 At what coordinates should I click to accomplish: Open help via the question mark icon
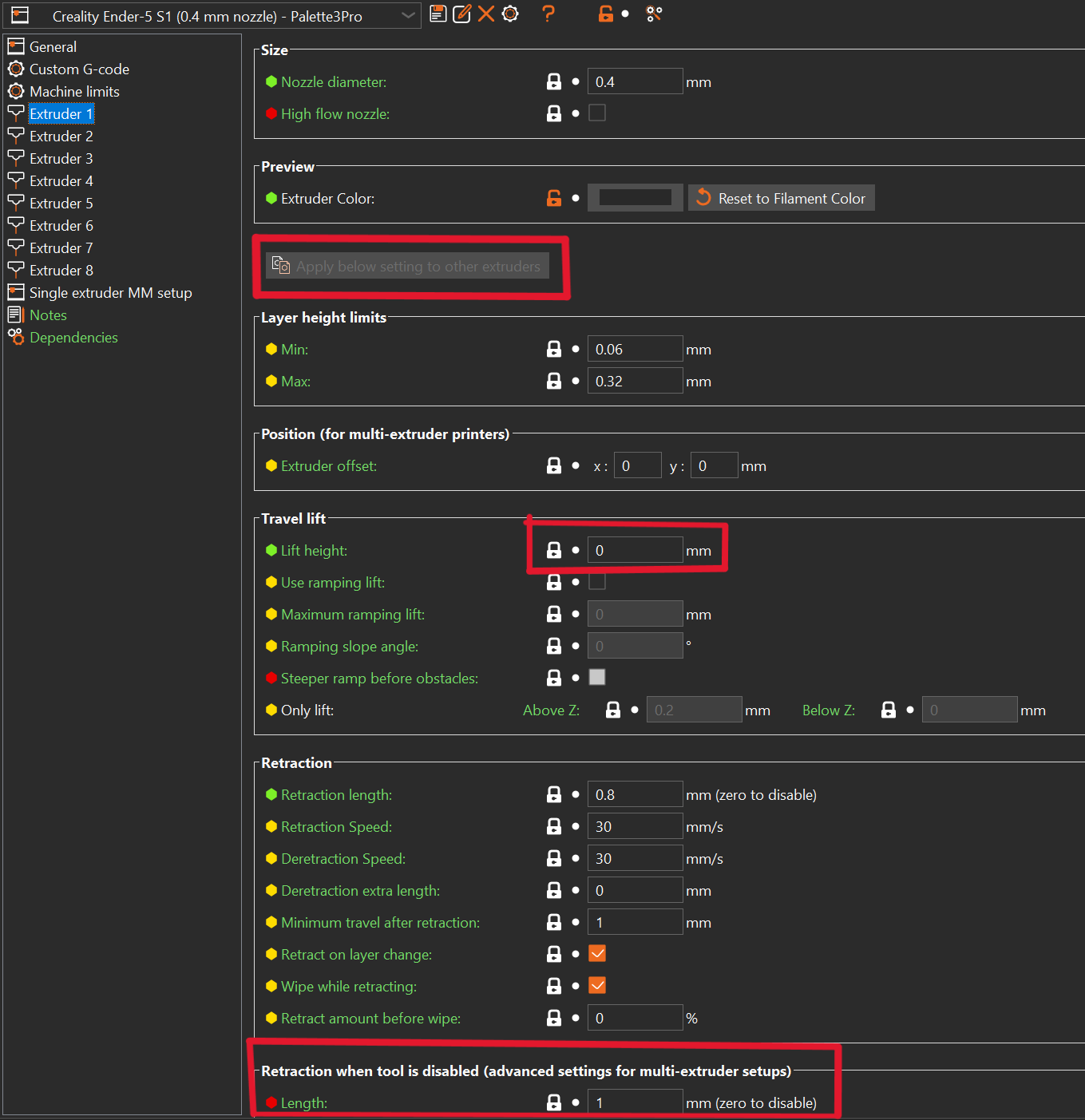548,14
